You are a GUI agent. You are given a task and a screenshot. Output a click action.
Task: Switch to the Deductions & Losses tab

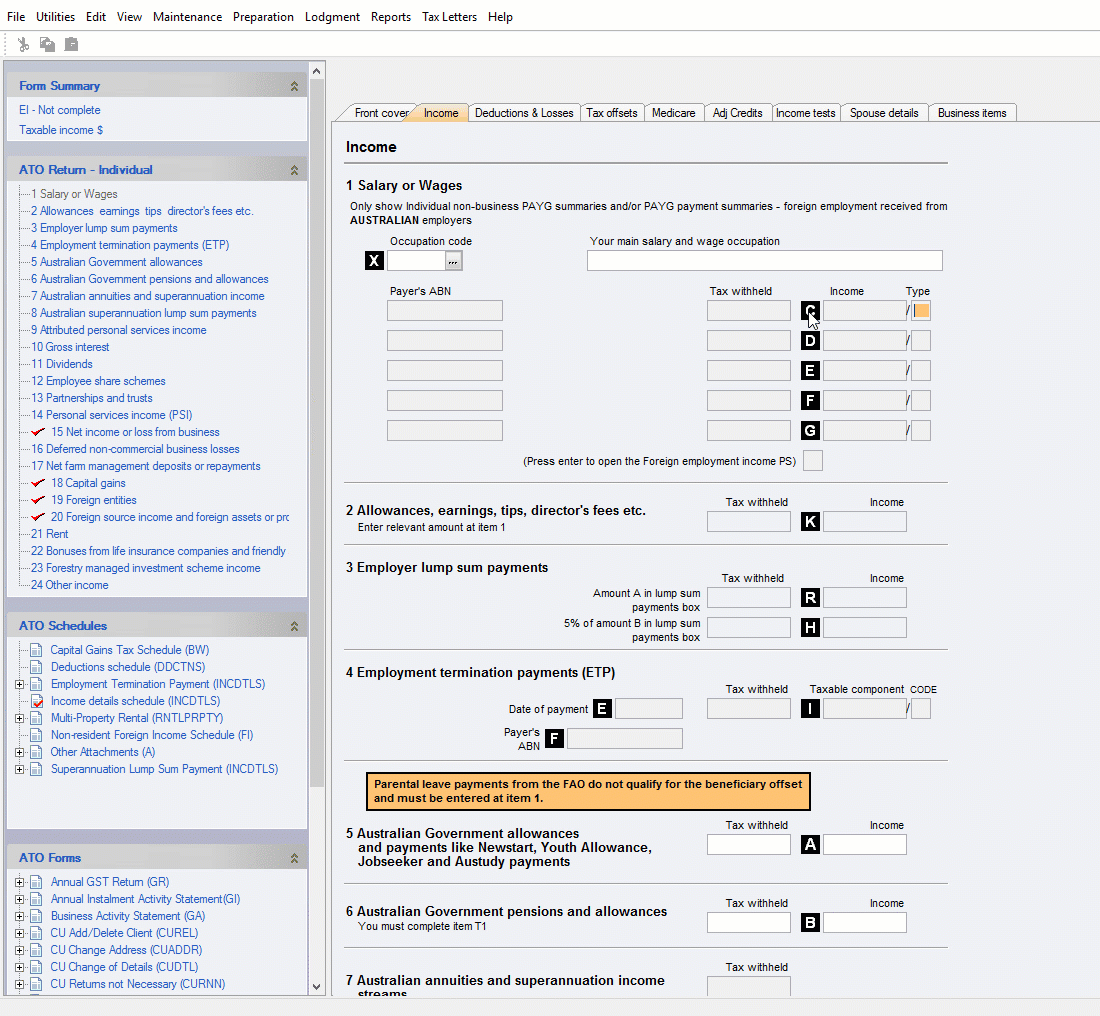click(x=524, y=113)
